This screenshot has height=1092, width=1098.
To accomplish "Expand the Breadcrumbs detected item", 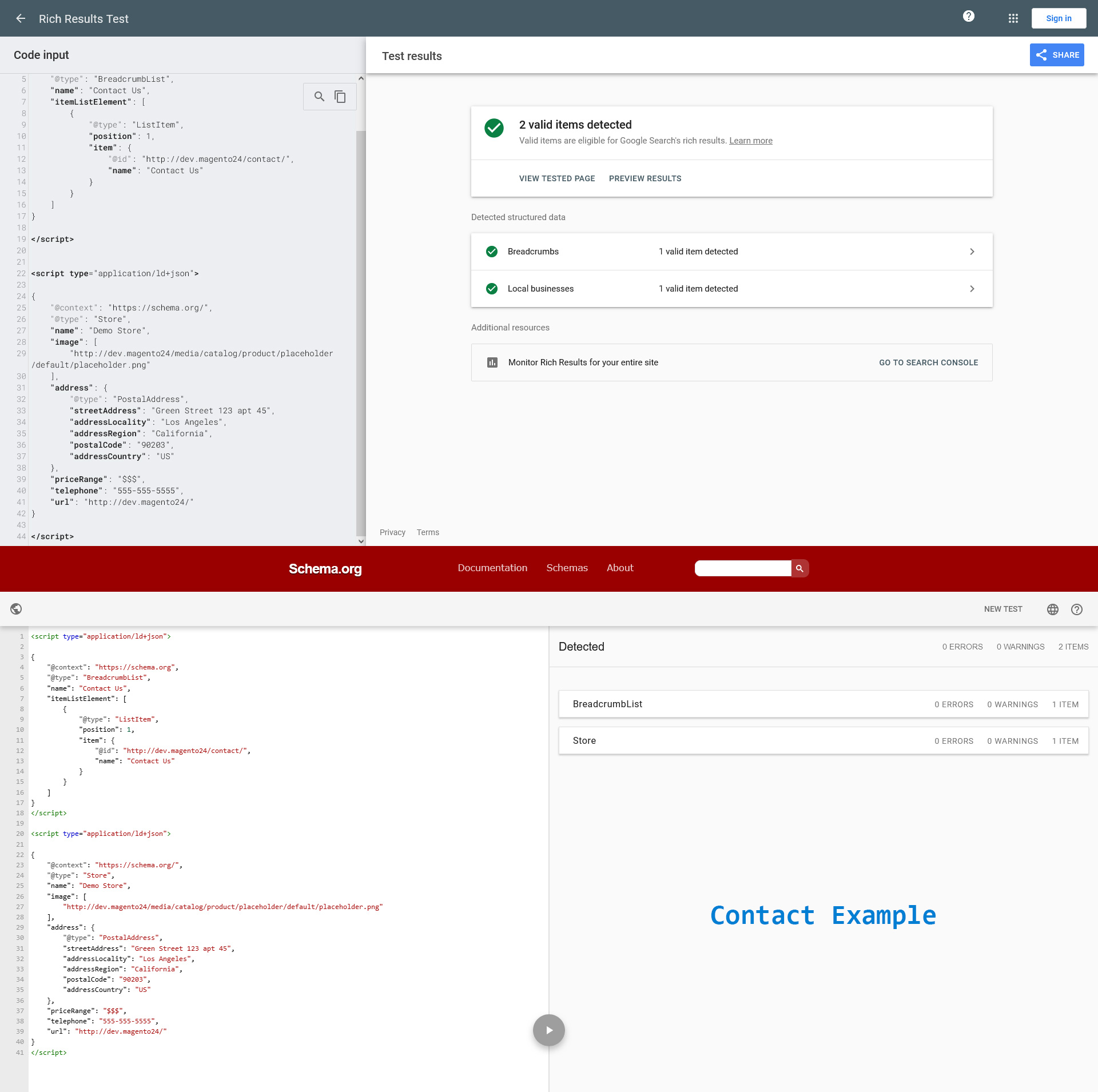I will 972,252.
